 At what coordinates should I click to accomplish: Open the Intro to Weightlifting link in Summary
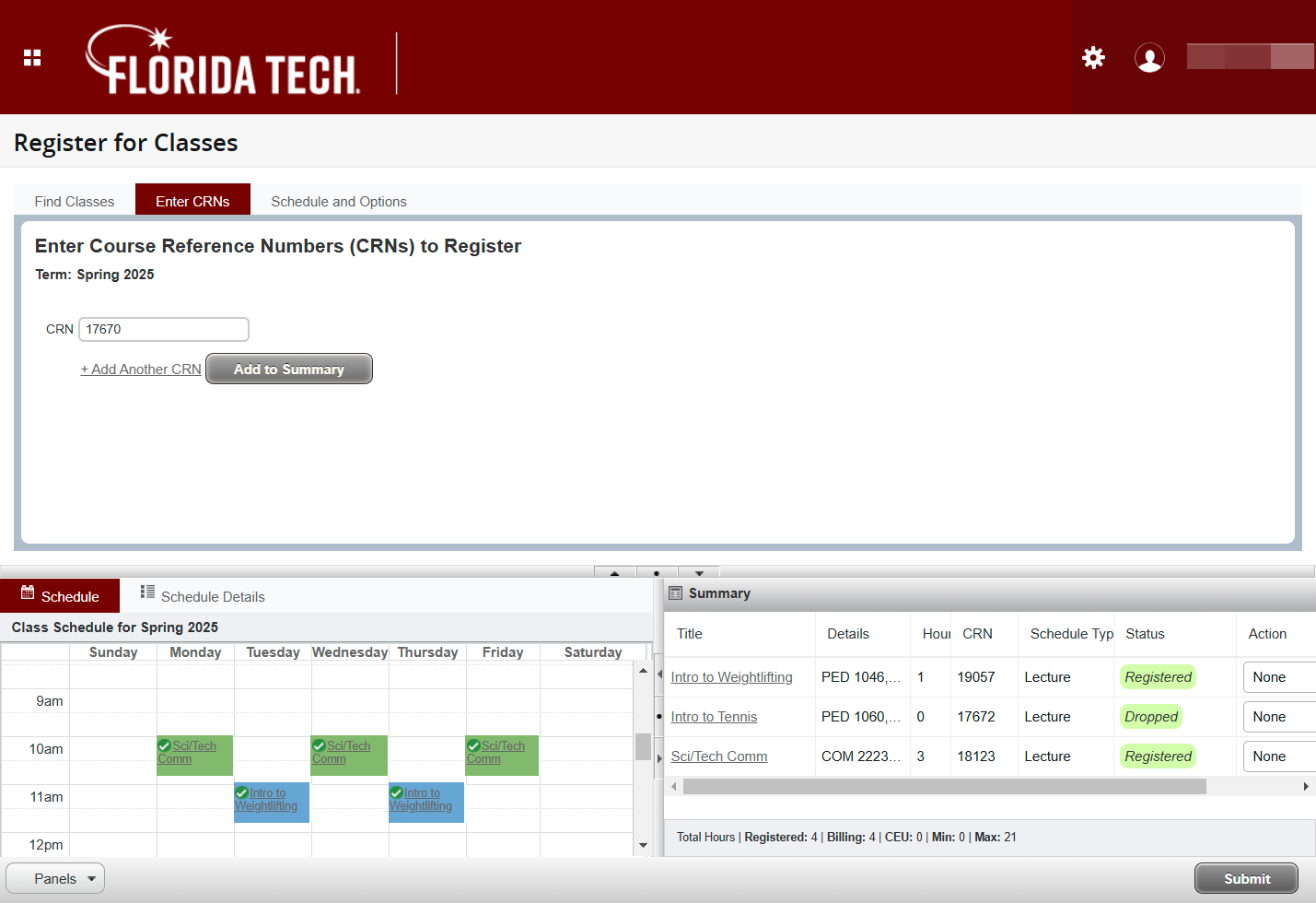[731, 677]
